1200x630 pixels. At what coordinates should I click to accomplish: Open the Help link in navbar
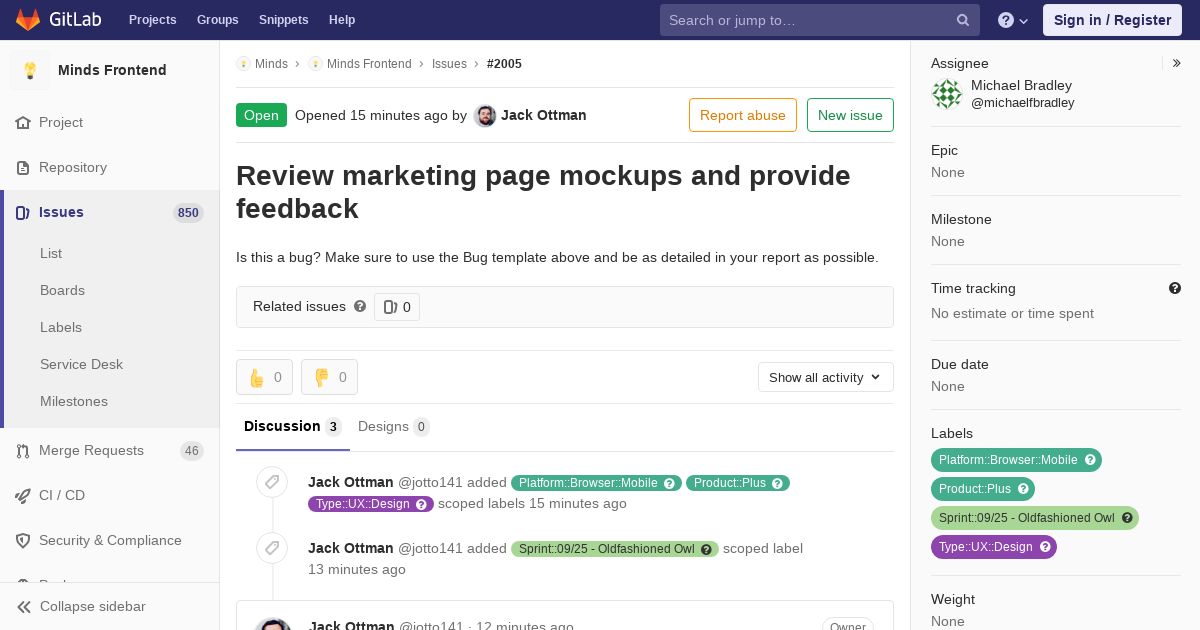point(342,20)
